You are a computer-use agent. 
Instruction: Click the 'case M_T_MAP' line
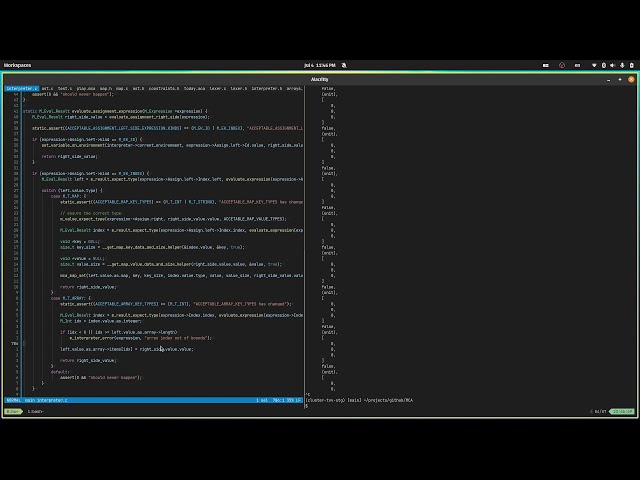tap(68, 196)
